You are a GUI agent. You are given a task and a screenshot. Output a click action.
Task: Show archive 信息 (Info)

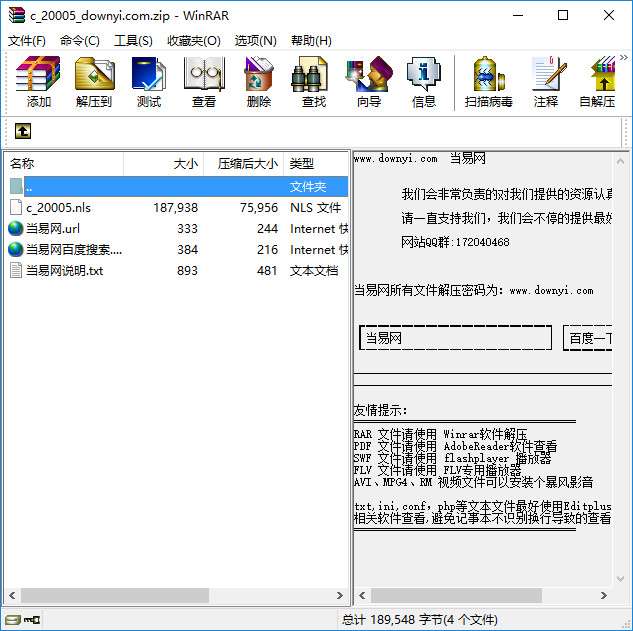click(423, 82)
